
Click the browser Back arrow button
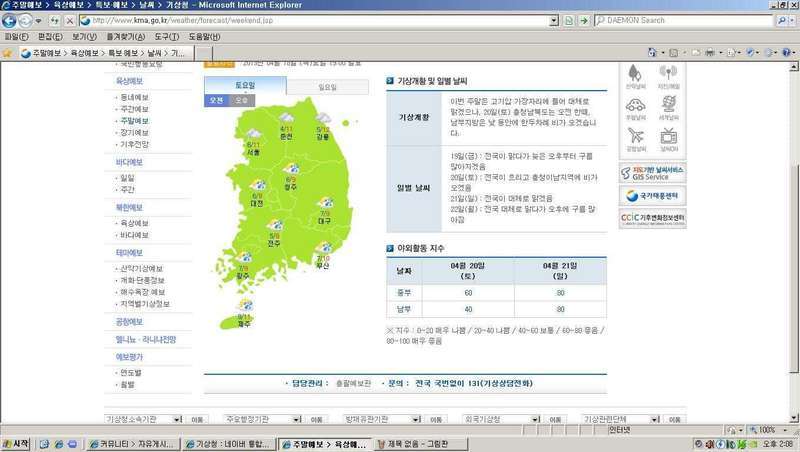(9, 21)
